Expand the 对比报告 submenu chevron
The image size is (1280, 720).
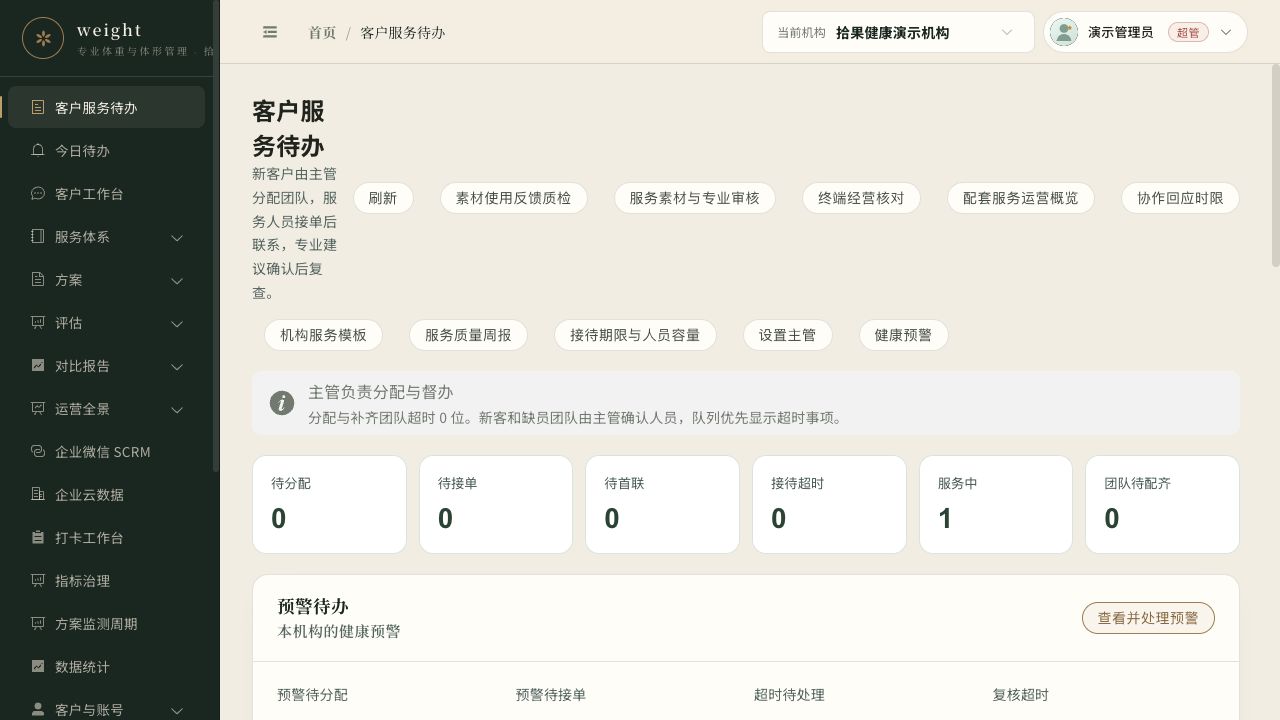tap(177, 366)
